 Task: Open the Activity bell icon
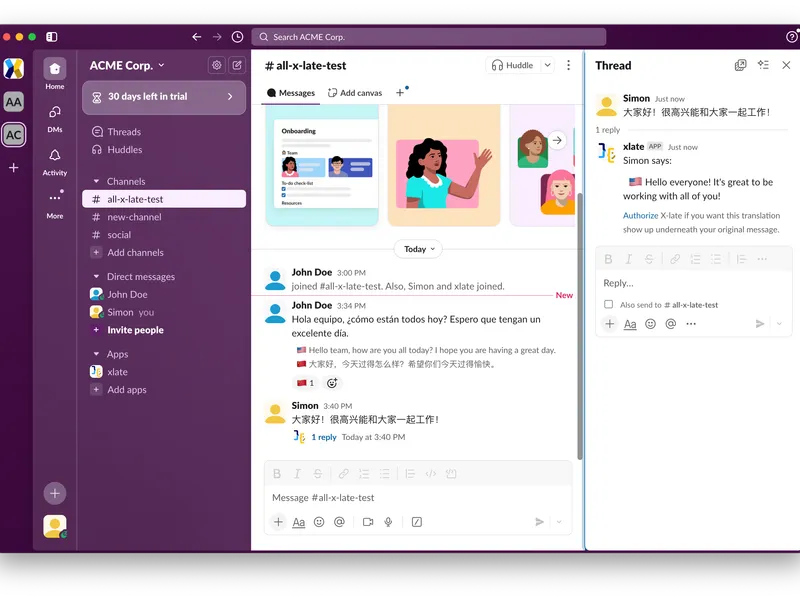point(55,155)
